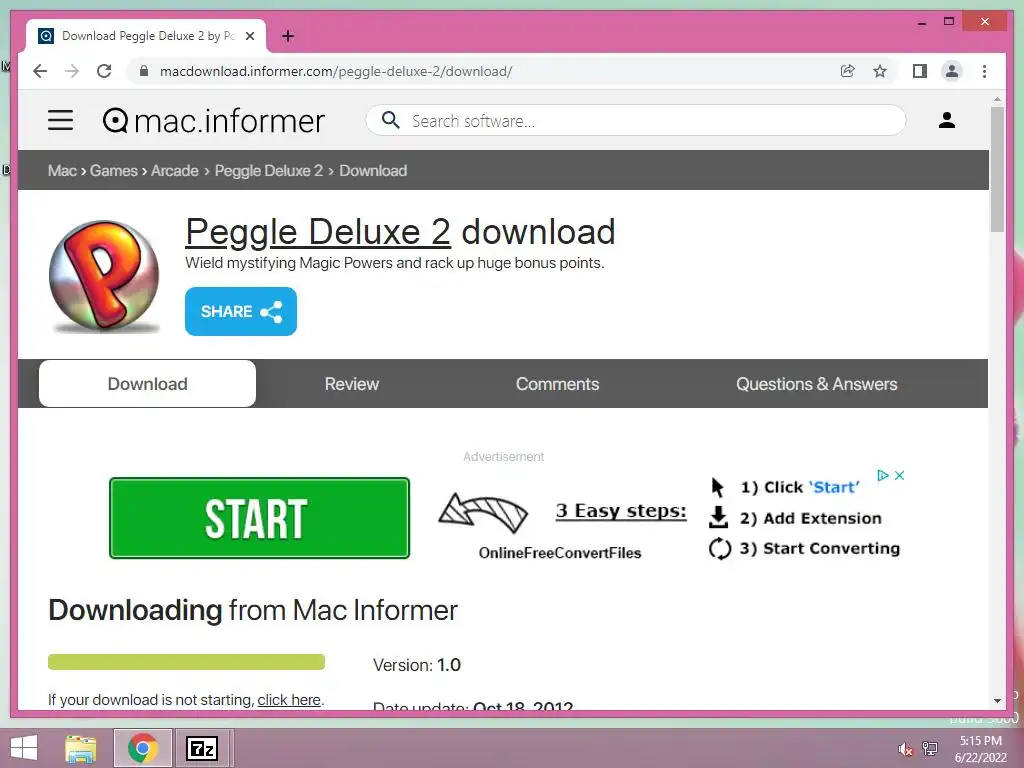Image resolution: width=1024 pixels, height=768 pixels.
Task: Focus the Search software field
Action: tap(635, 120)
